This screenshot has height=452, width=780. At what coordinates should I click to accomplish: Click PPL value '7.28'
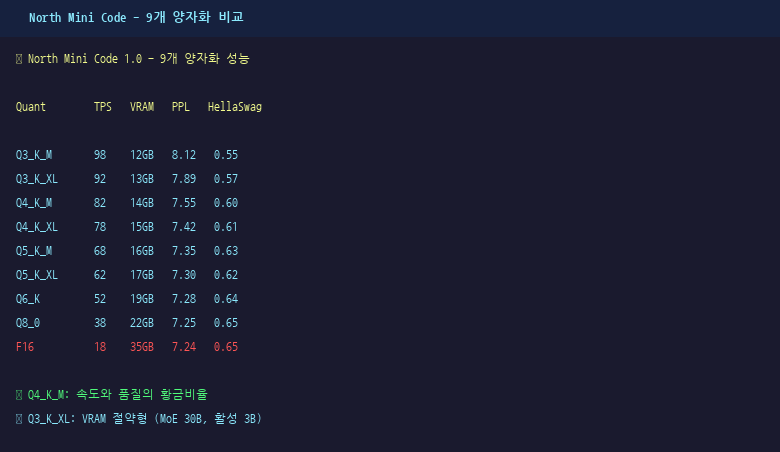point(184,299)
